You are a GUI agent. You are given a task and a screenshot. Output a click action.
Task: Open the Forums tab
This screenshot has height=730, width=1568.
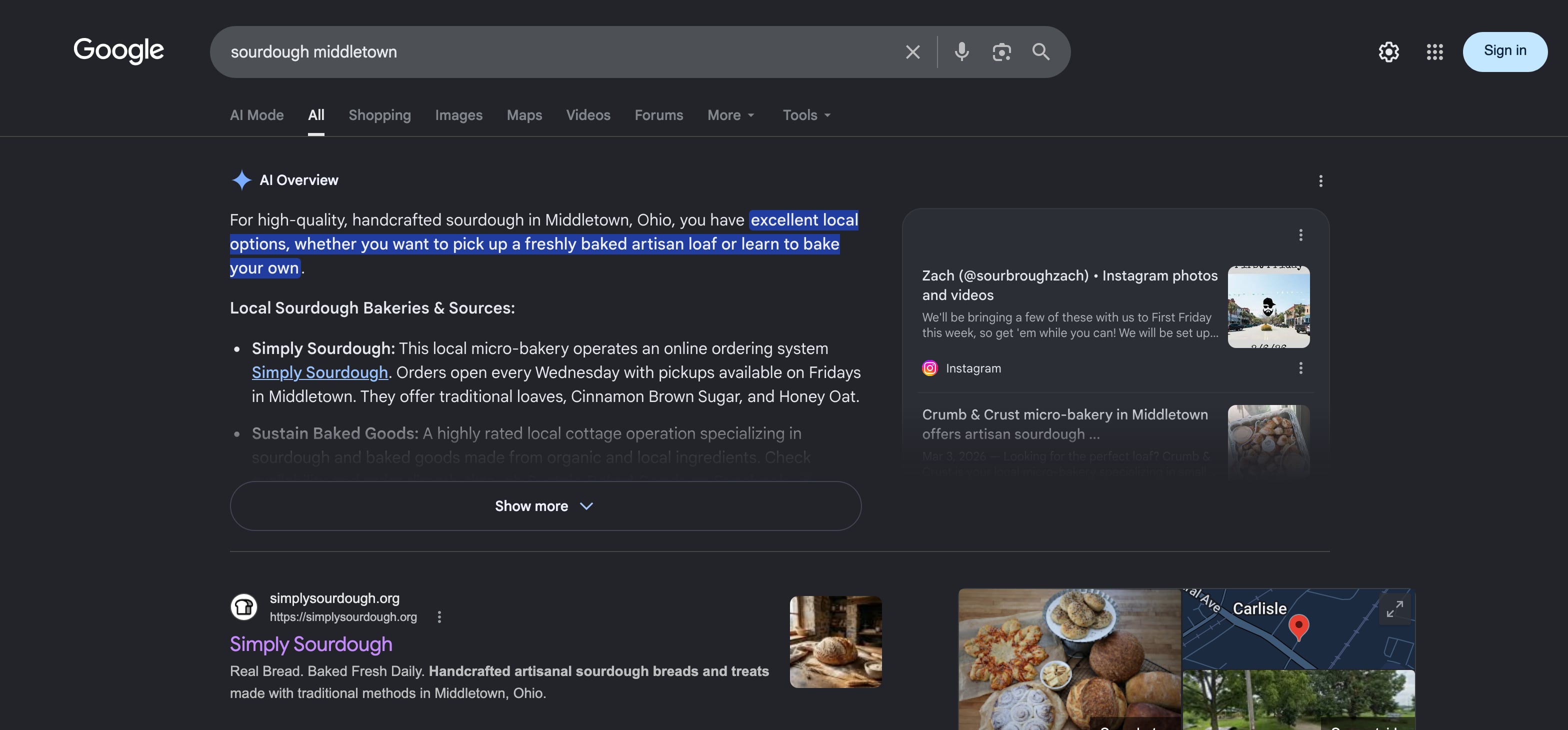point(658,115)
